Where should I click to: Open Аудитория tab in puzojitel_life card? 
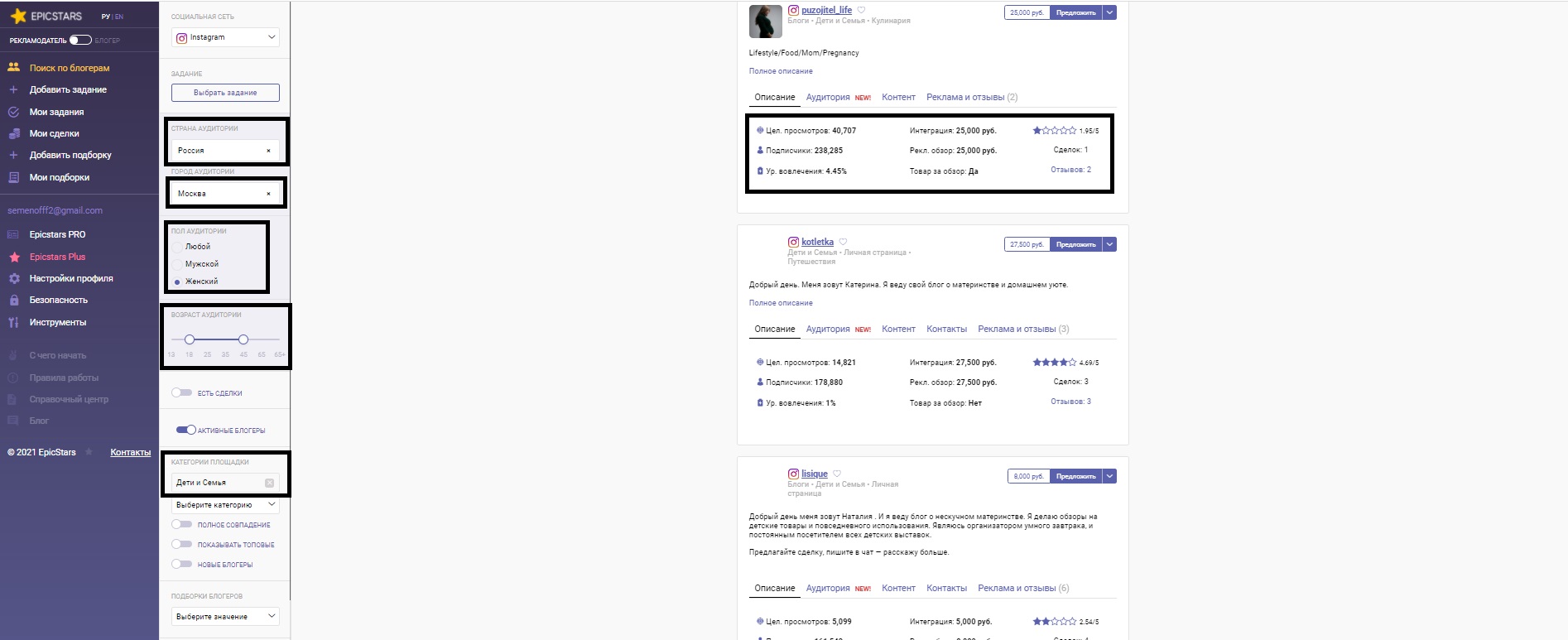[828, 97]
